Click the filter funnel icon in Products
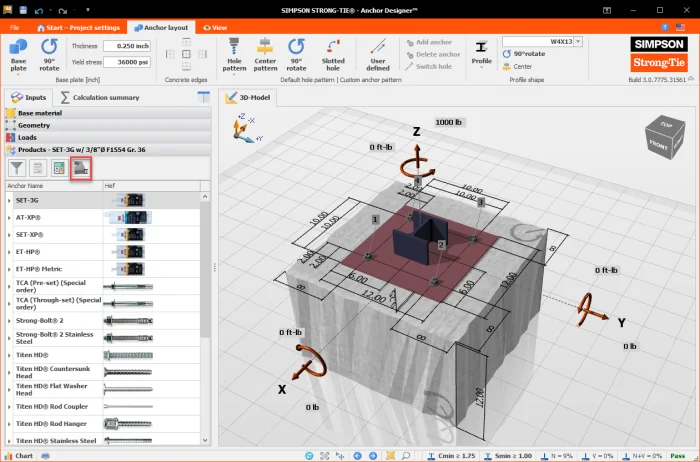Viewport: 700px width, 462px height. [17, 168]
